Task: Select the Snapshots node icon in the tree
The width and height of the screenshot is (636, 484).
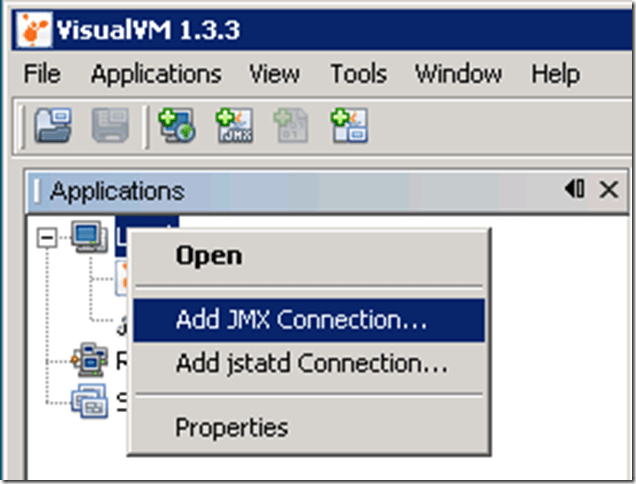Action: coord(89,403)
